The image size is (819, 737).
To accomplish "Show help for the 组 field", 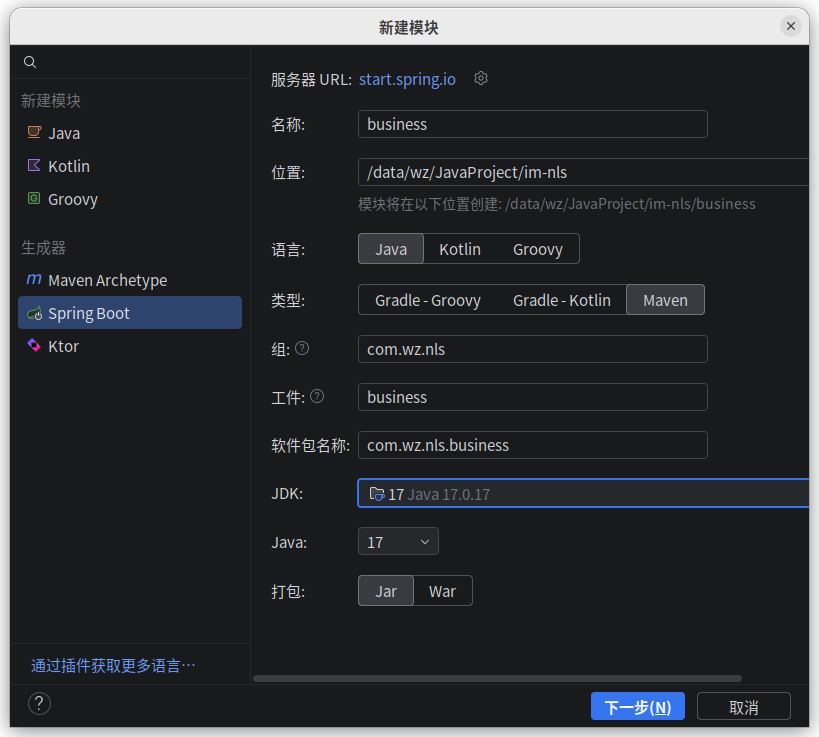I will [x=302, y=348].
